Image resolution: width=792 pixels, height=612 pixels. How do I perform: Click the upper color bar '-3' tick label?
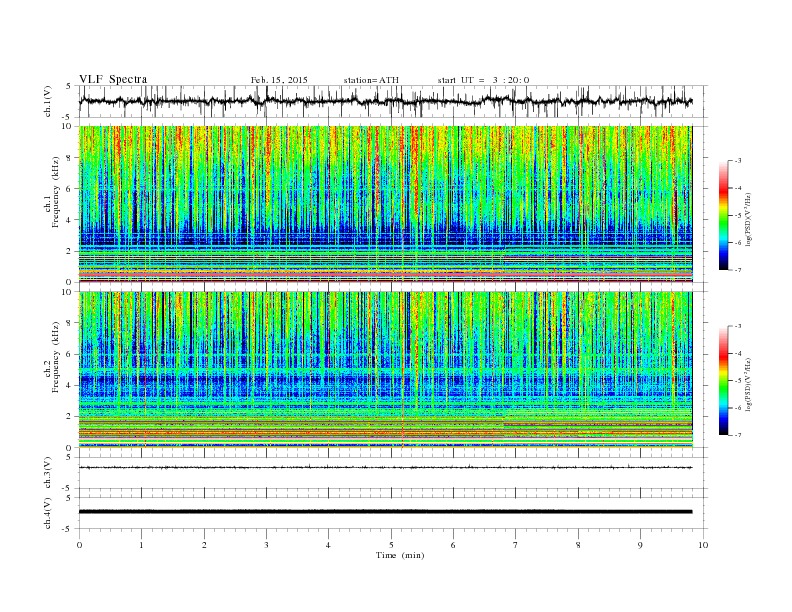[738, 161]
